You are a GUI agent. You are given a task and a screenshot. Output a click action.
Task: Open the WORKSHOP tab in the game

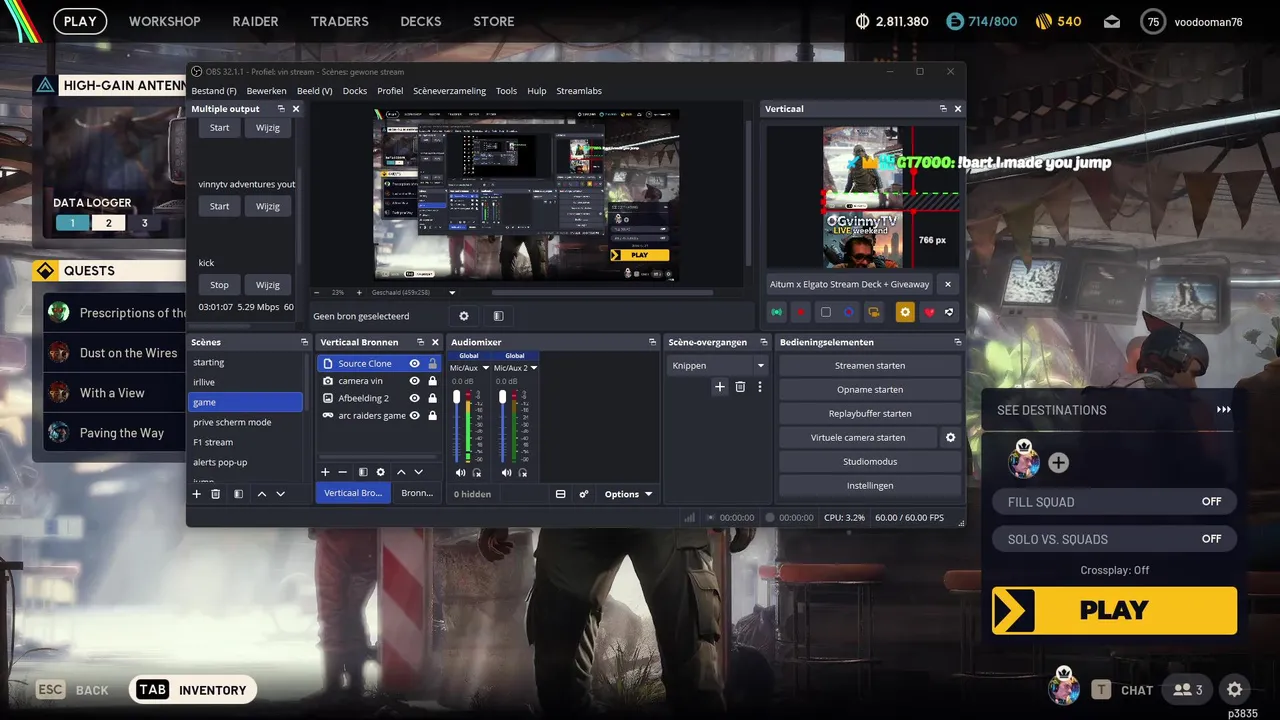click(x=164, y=21)
